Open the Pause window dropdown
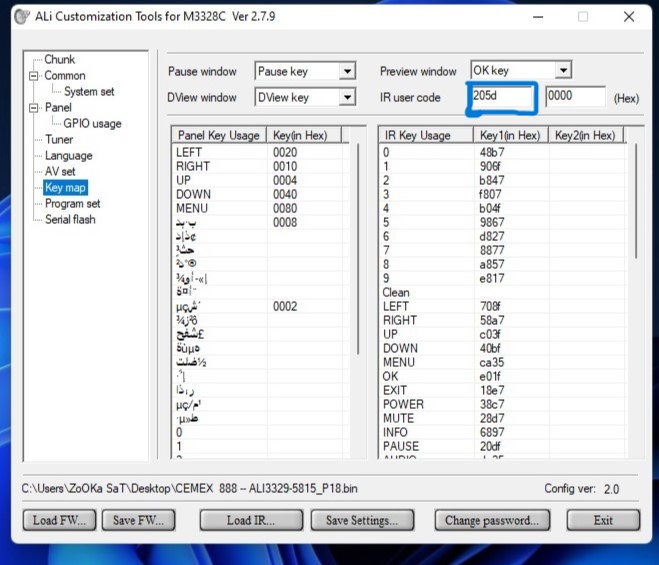 (347, 71)
